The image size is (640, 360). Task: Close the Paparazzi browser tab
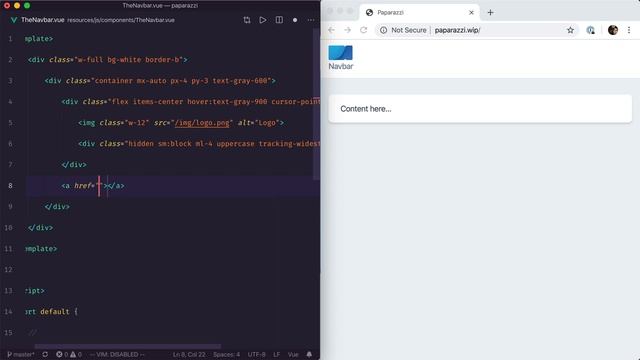471,13
